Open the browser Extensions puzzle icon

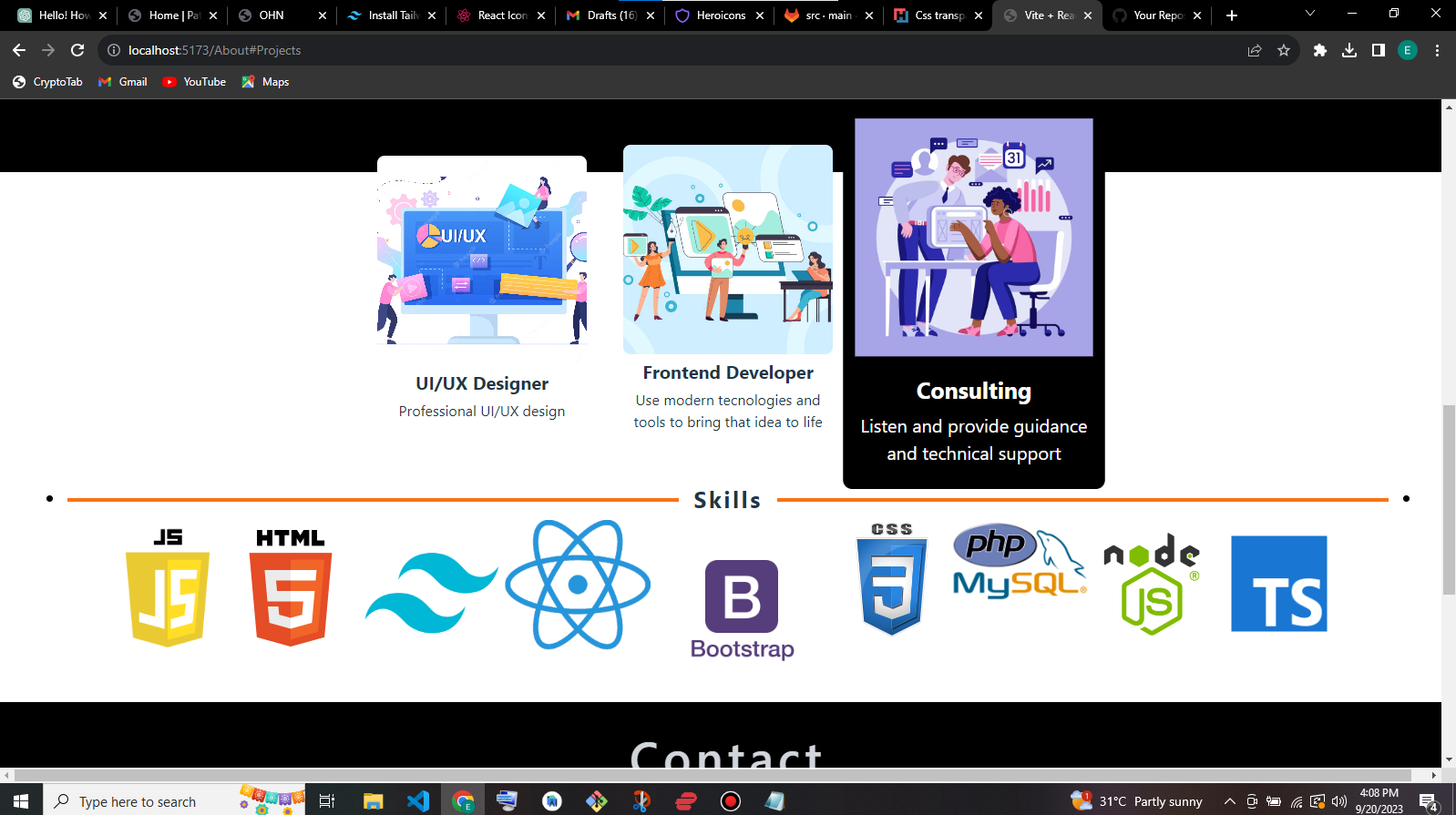tap(1319, 50)
